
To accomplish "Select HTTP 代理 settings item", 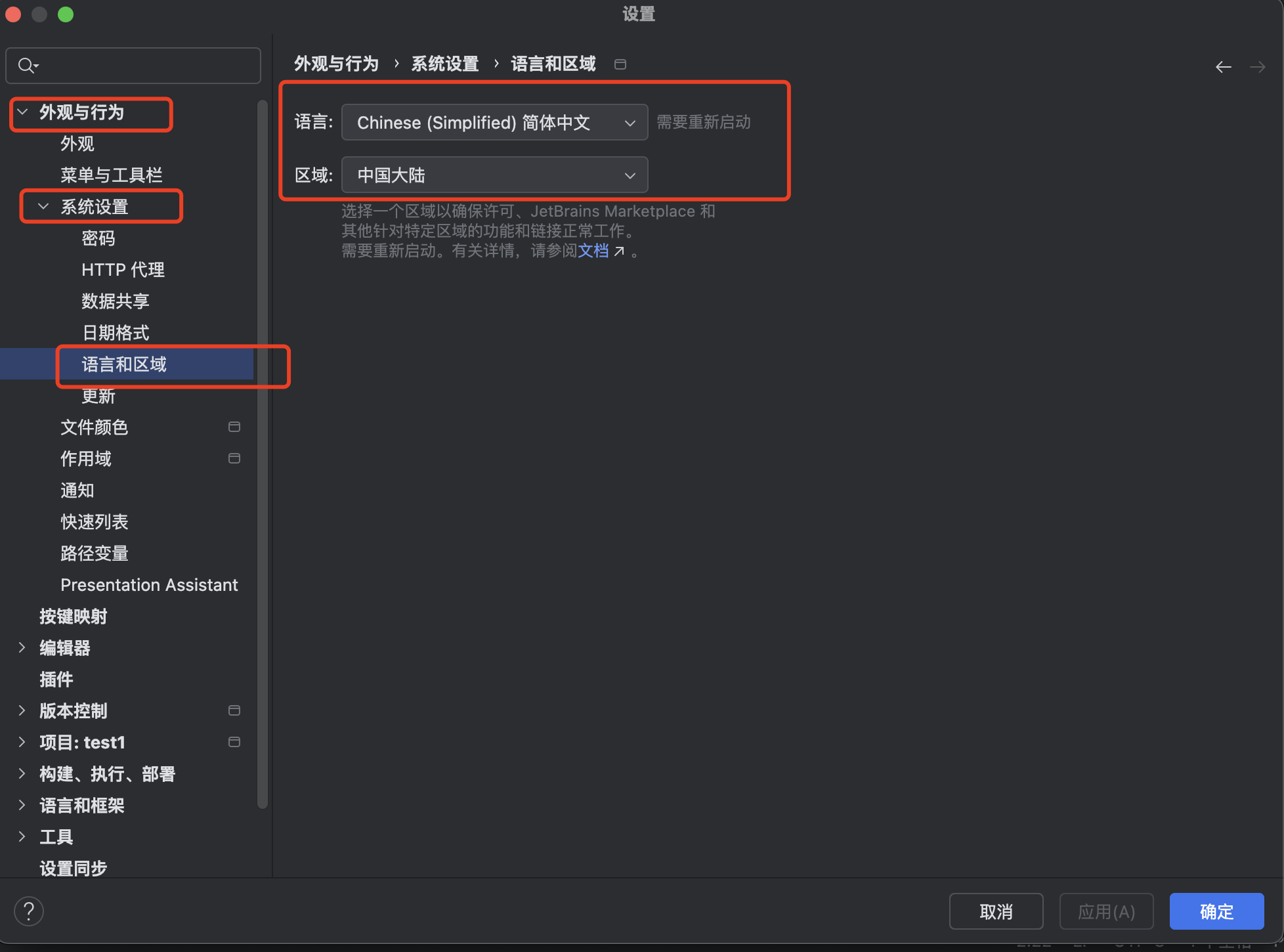I will [x=123, y=270].
